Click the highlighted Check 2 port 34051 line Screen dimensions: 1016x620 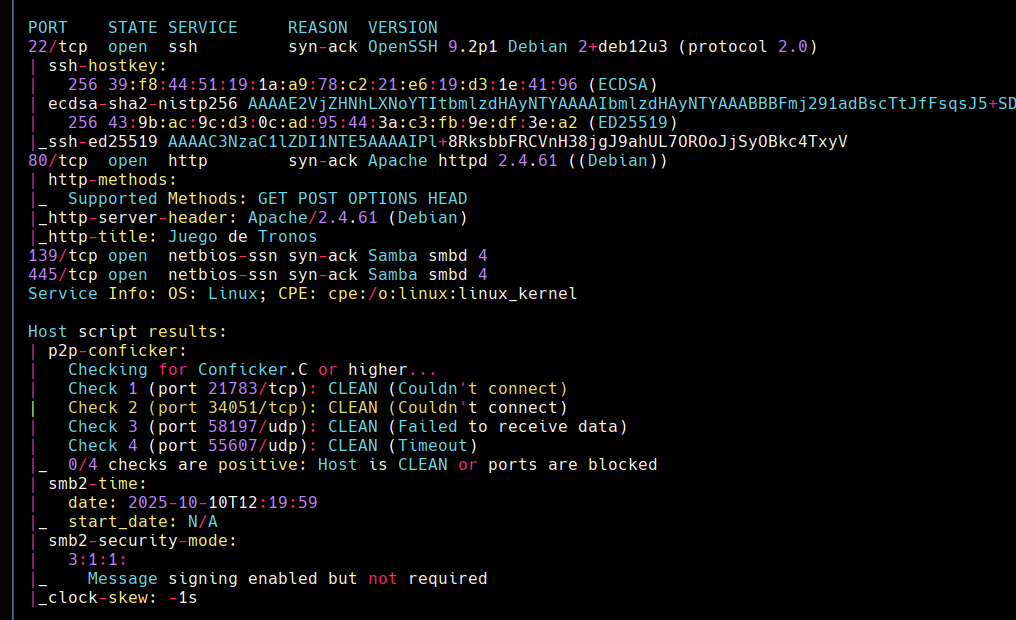click(x=318, y=408)
